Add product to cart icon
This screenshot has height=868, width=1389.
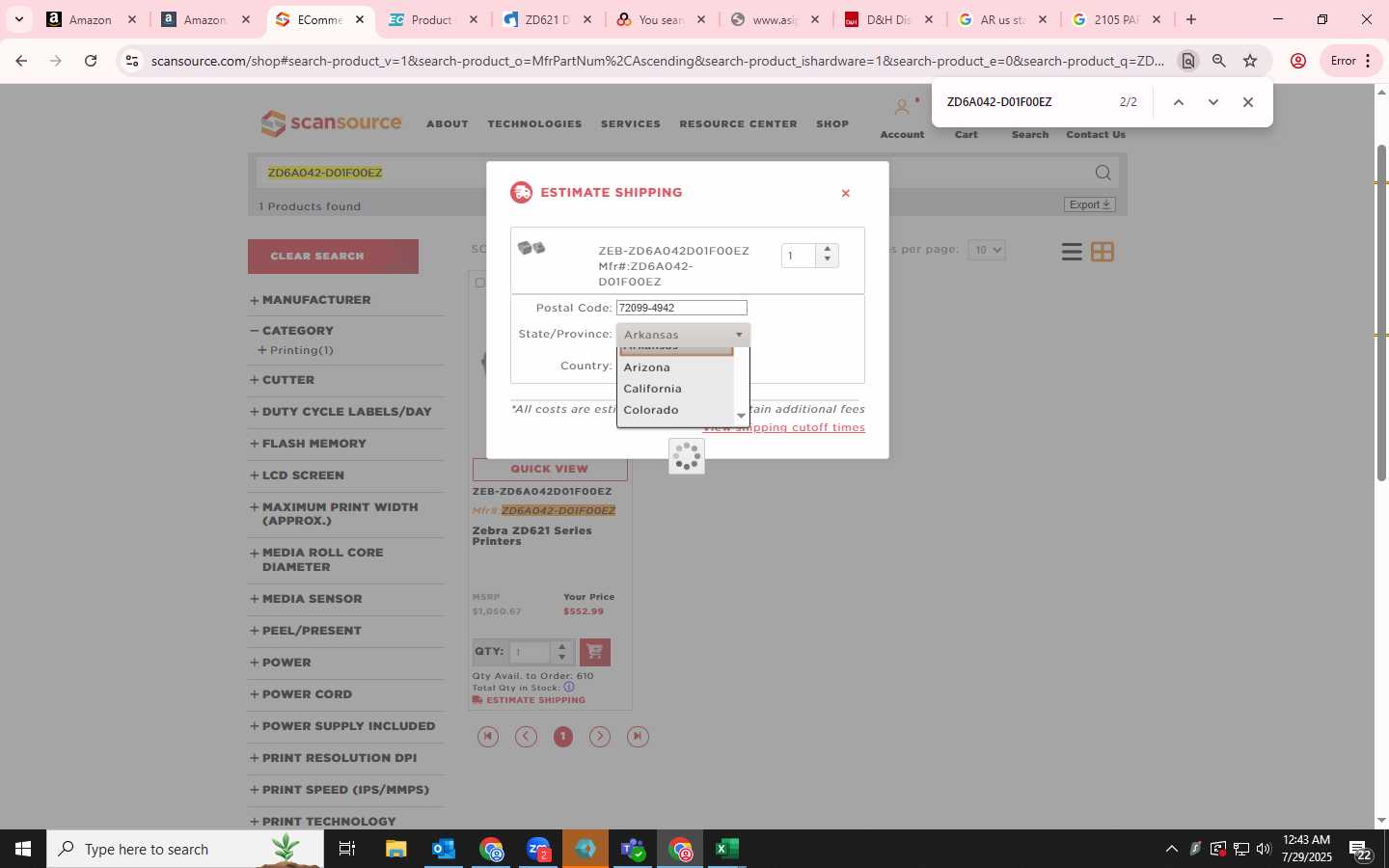(594, 652)
